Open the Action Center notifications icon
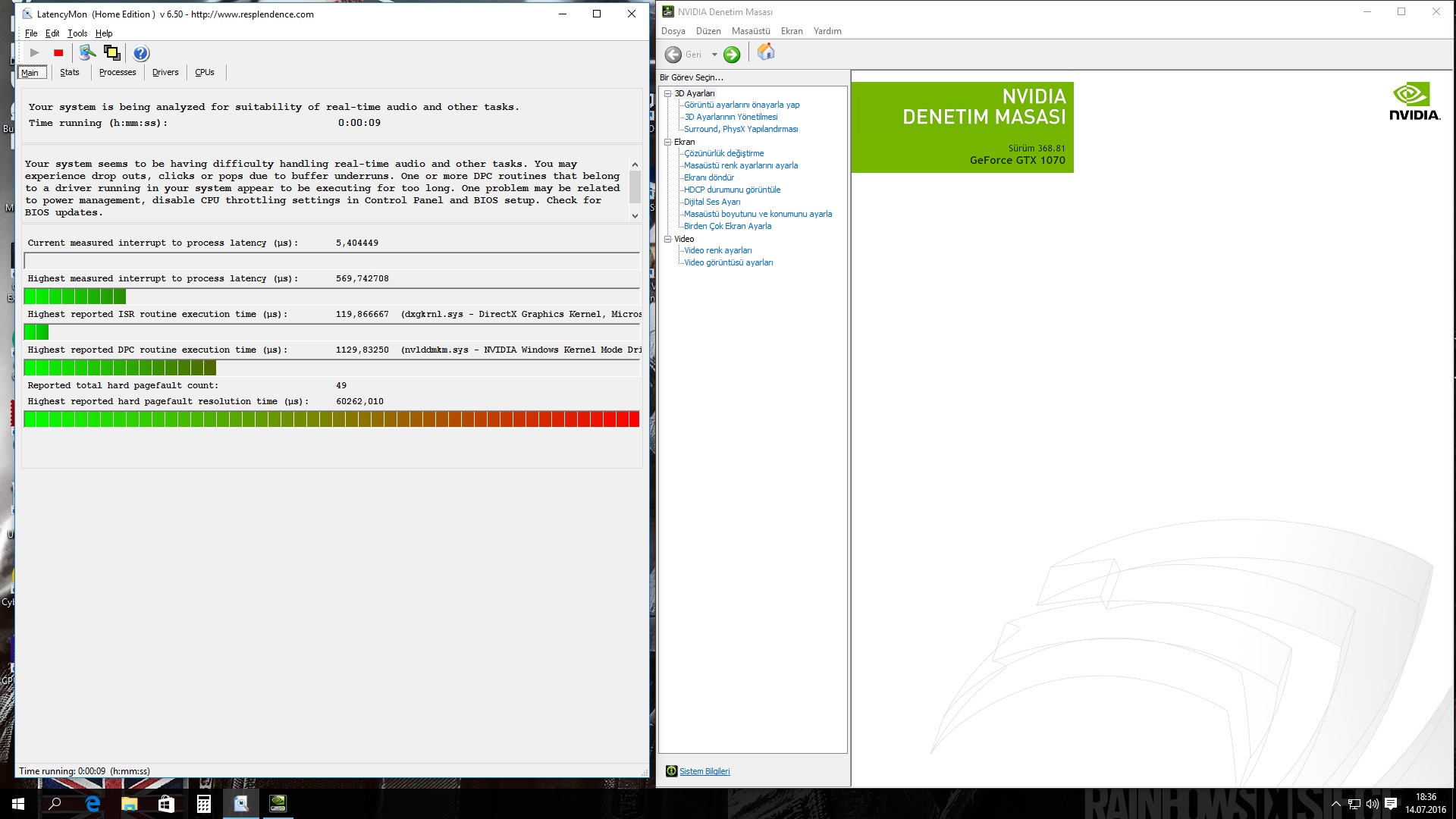 (1391, 804)
